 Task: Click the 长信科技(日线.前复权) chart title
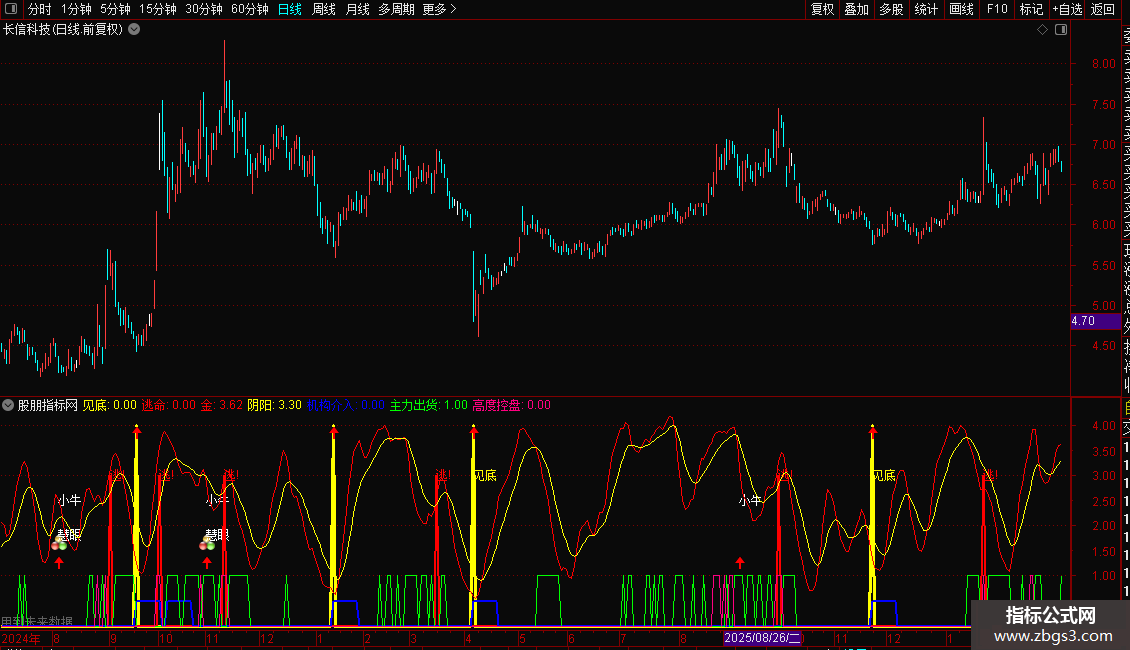coord(63,30)
